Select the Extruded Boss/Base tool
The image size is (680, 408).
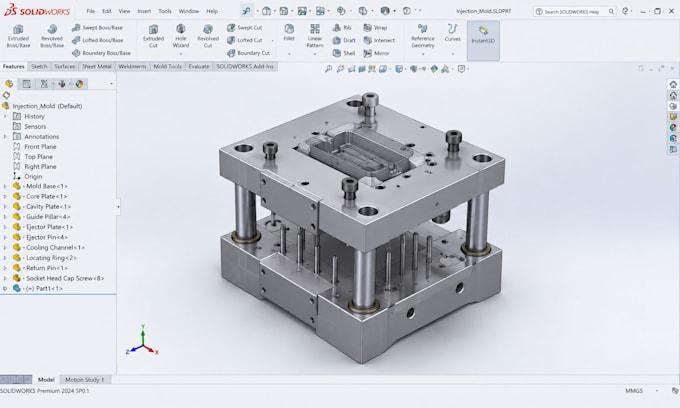coord(18,36)
